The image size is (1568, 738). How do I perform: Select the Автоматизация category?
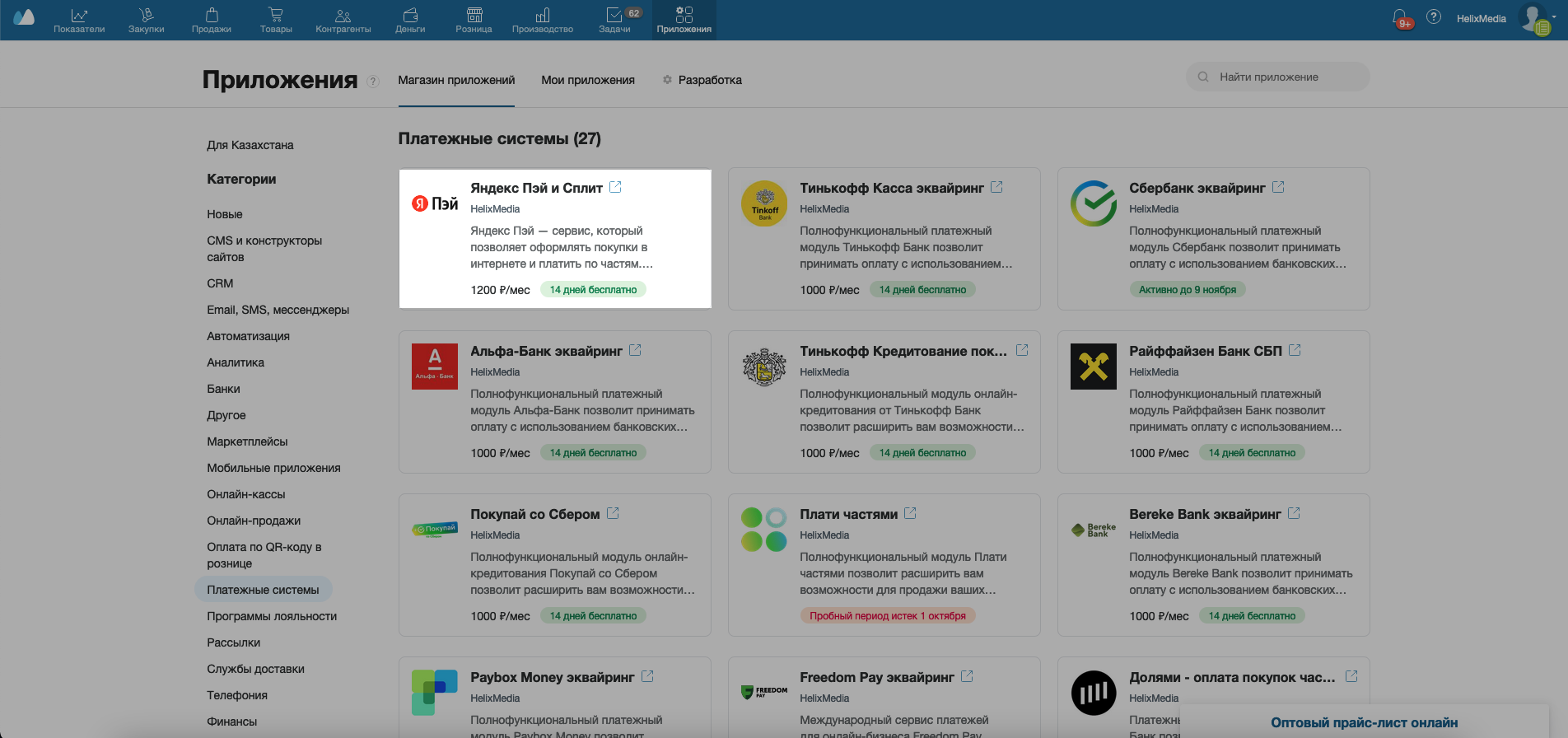click(249, 336)
